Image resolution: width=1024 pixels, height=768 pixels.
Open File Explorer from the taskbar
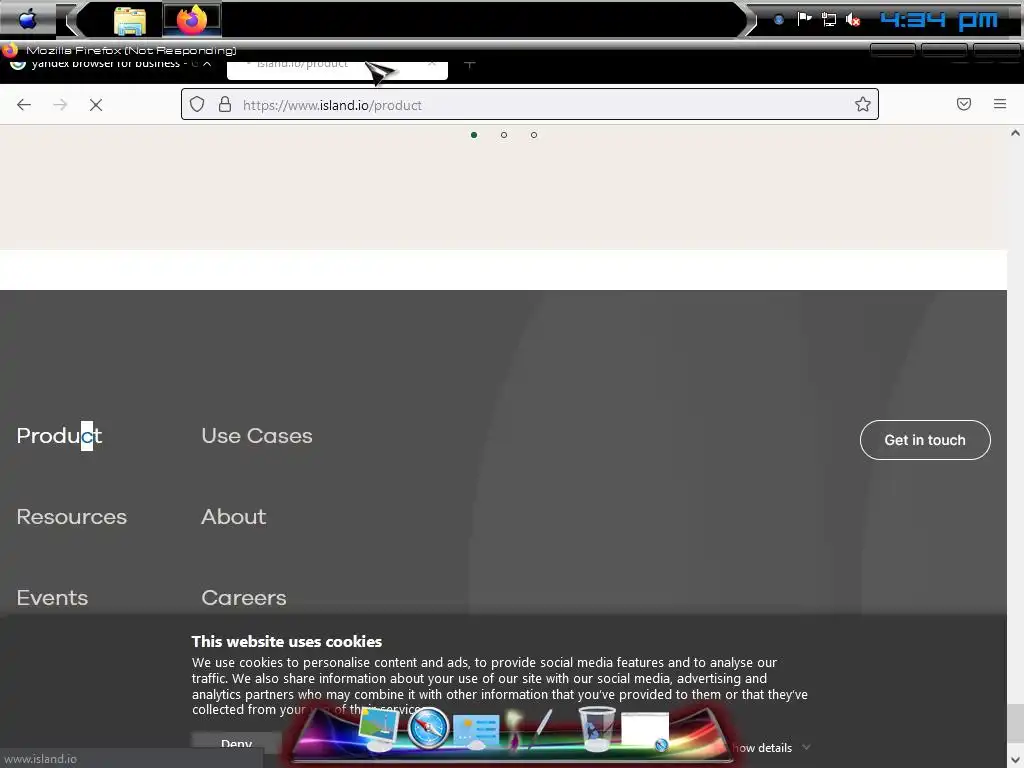(x=129, y=21)
